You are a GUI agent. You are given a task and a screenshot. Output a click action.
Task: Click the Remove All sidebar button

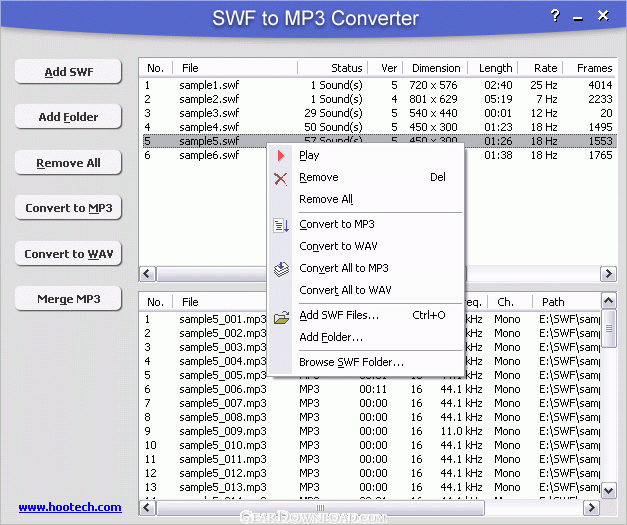pyautogui.click(x=68, y=163)
